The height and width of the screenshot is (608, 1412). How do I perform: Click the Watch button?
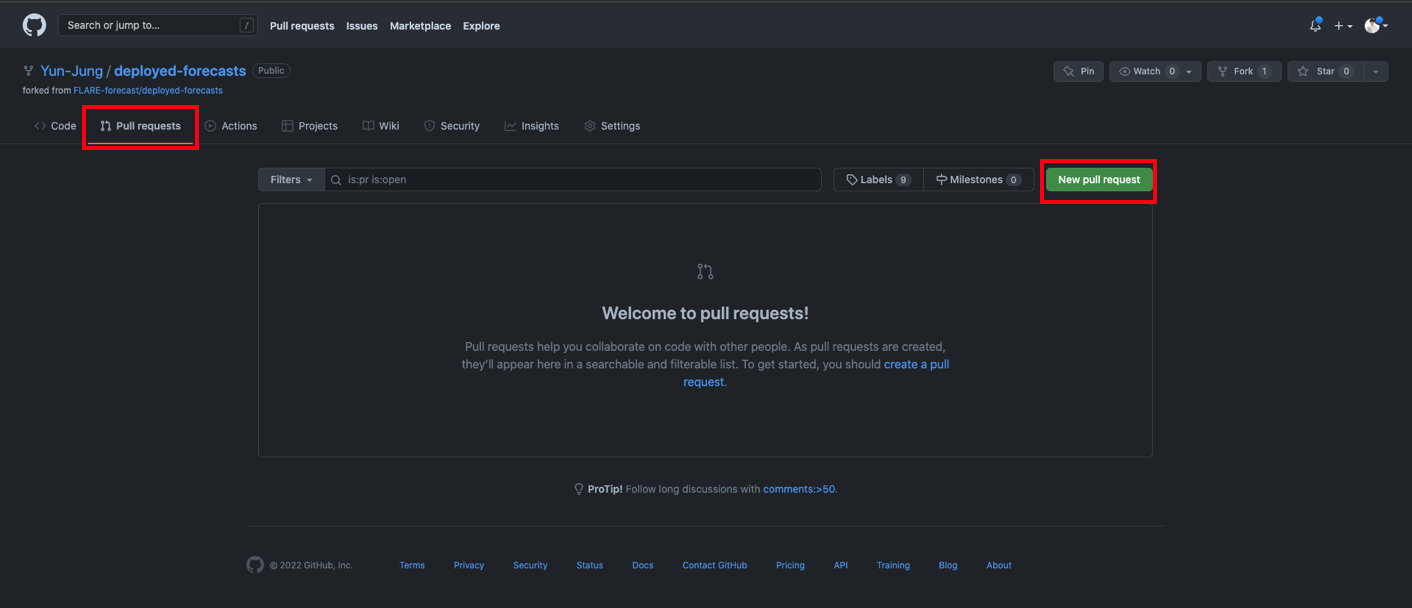(1146, 71)
